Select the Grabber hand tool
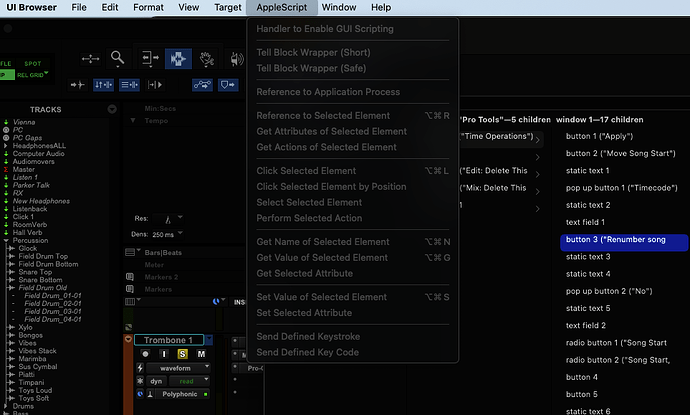Viewport: 690px width, 415px height. pos(206,59)
